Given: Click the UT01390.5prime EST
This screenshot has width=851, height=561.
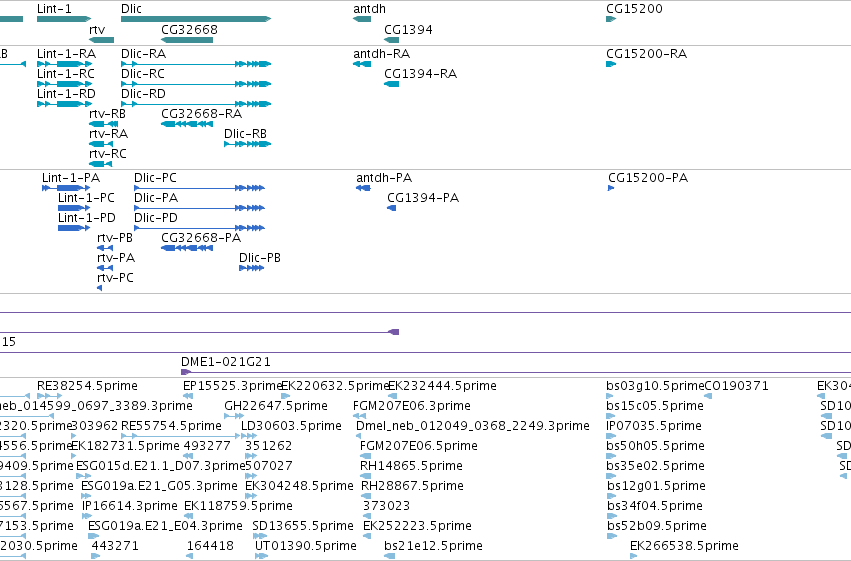Looking at the screenshot, I should 262,557.
